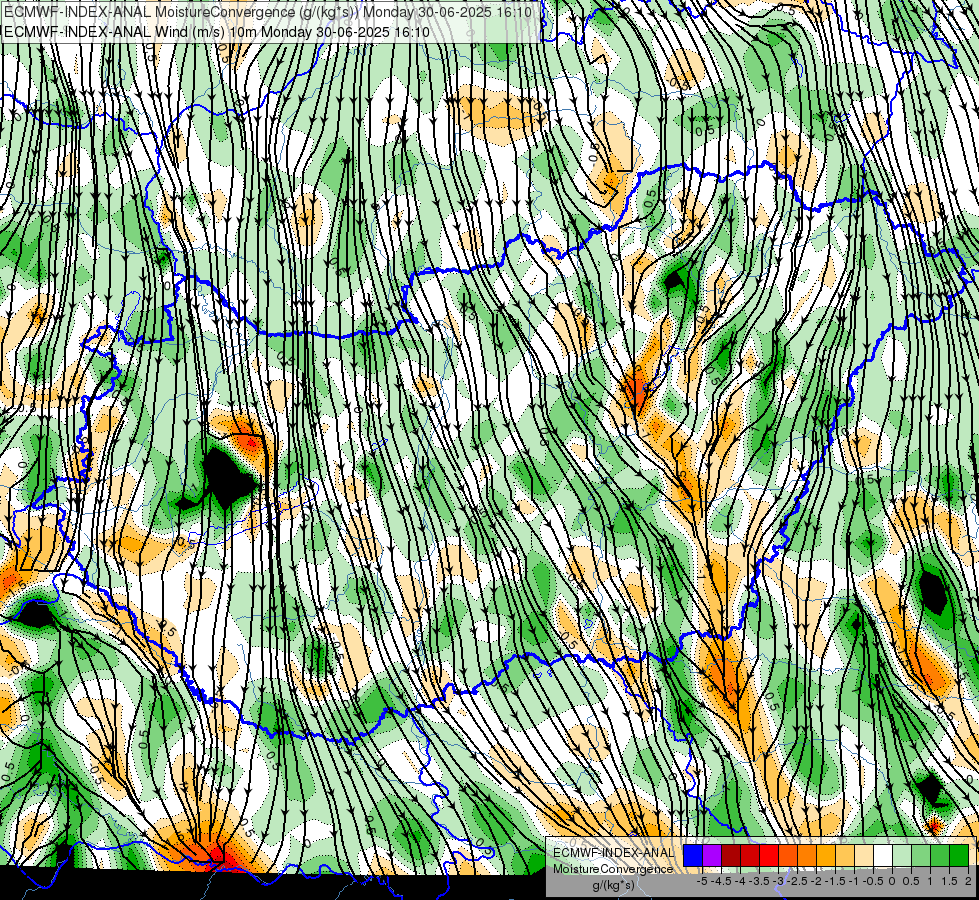The height and width of the screenshot is (900, 979).
Task: Click the legend value '-1.5'
Action: [x=835, y=881]
